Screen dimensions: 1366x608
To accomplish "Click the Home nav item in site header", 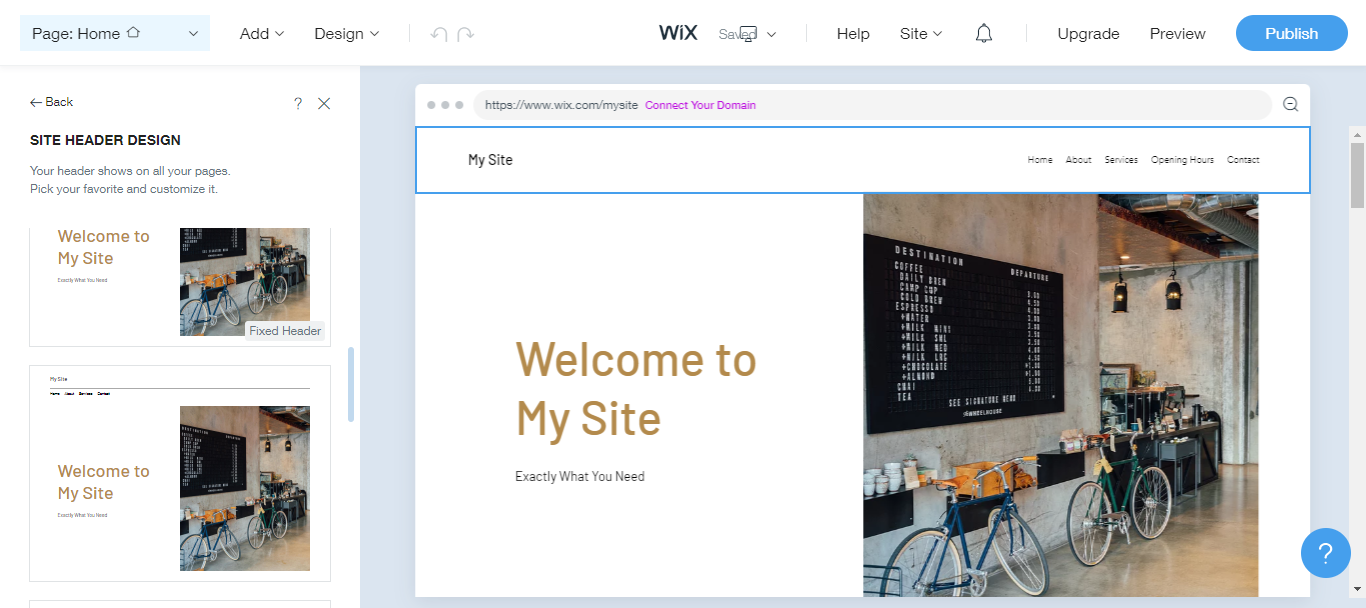I will coord(1040,160).
